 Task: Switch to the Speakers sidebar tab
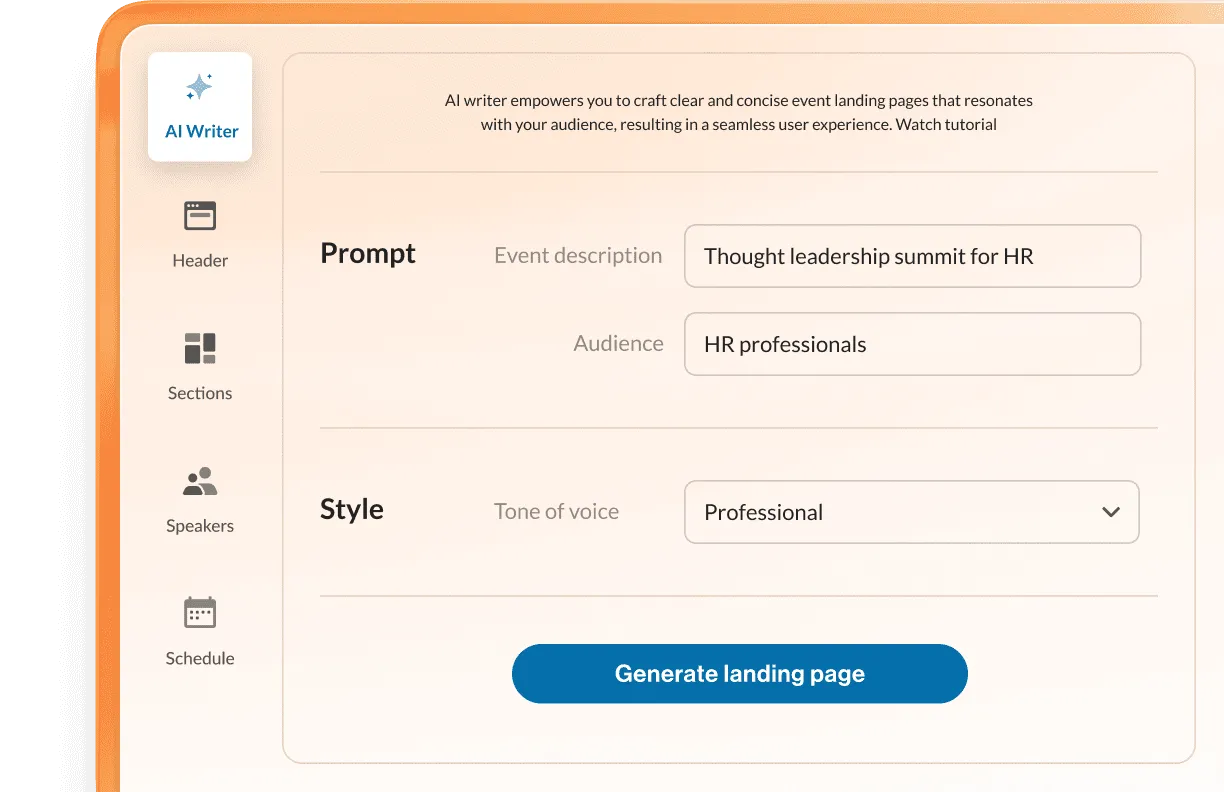pos(199,498)
